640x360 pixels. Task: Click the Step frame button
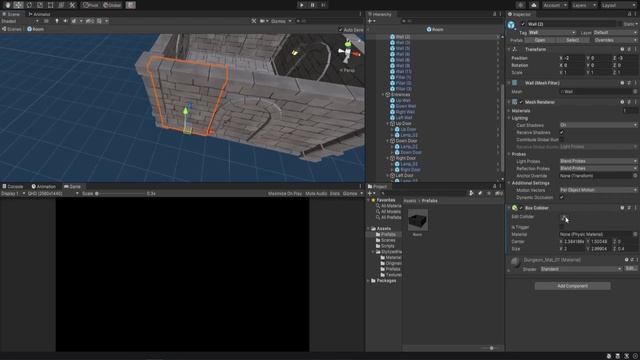[x=323, y=5]
